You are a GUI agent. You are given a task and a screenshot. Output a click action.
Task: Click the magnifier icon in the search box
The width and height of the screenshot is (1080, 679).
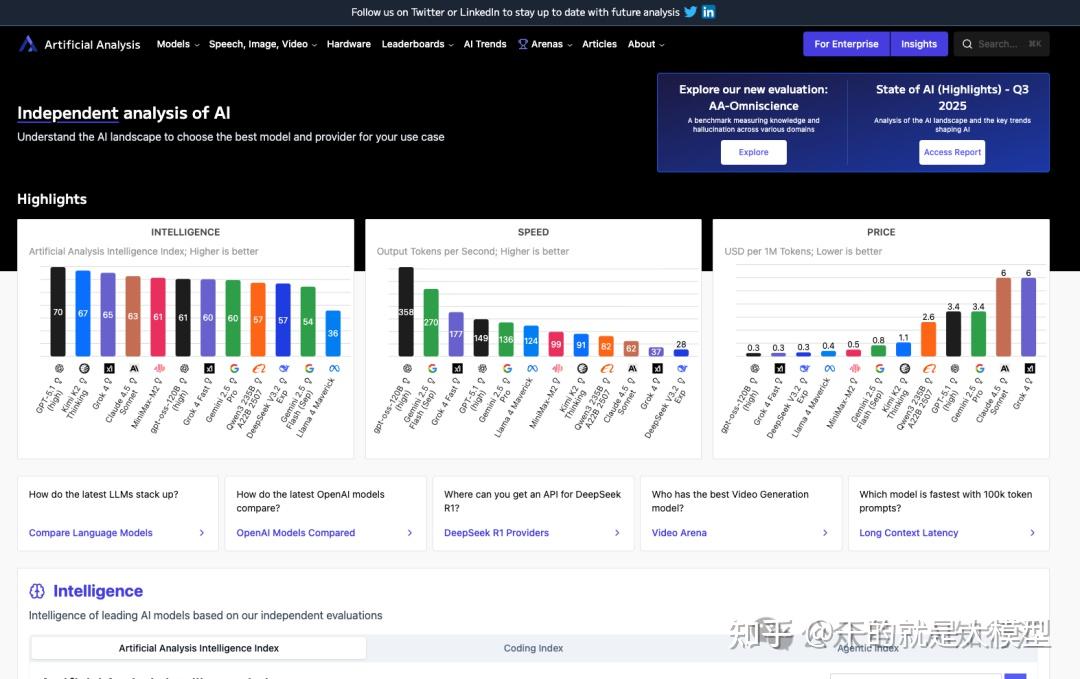point(967,44)
